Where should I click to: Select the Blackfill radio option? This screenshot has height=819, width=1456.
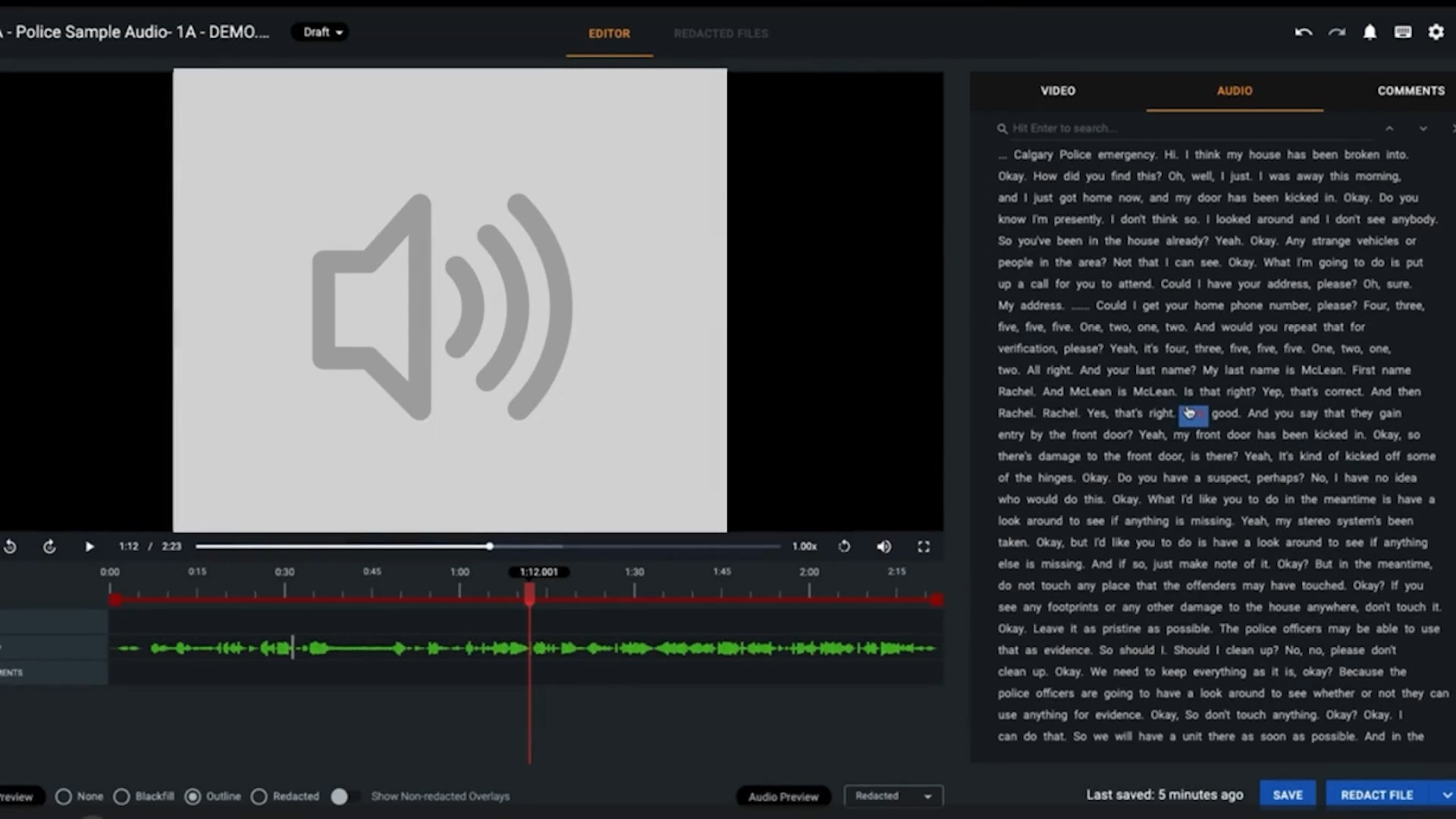pos(121,796)
